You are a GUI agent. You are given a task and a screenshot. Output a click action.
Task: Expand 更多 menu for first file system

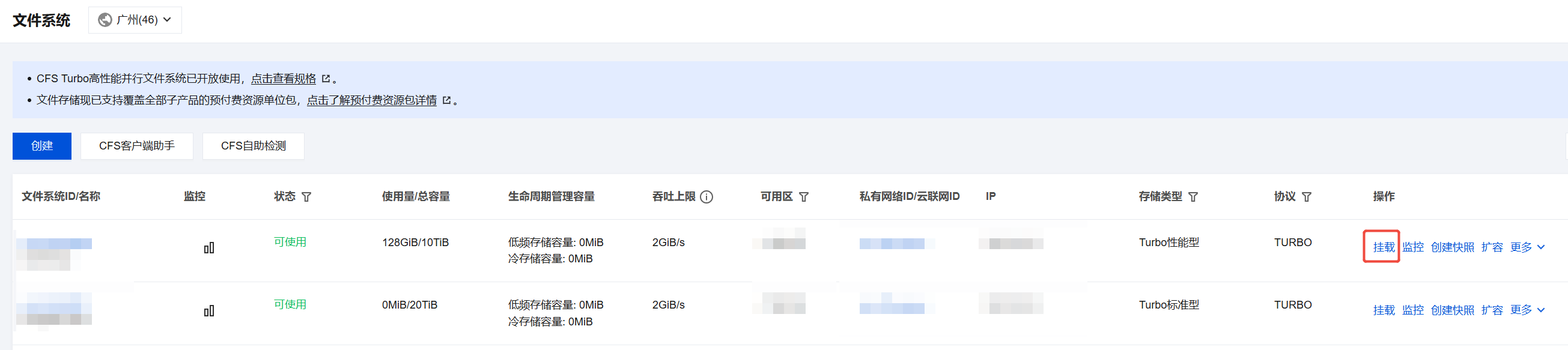pyautogui.click(x=1527, y=247)
